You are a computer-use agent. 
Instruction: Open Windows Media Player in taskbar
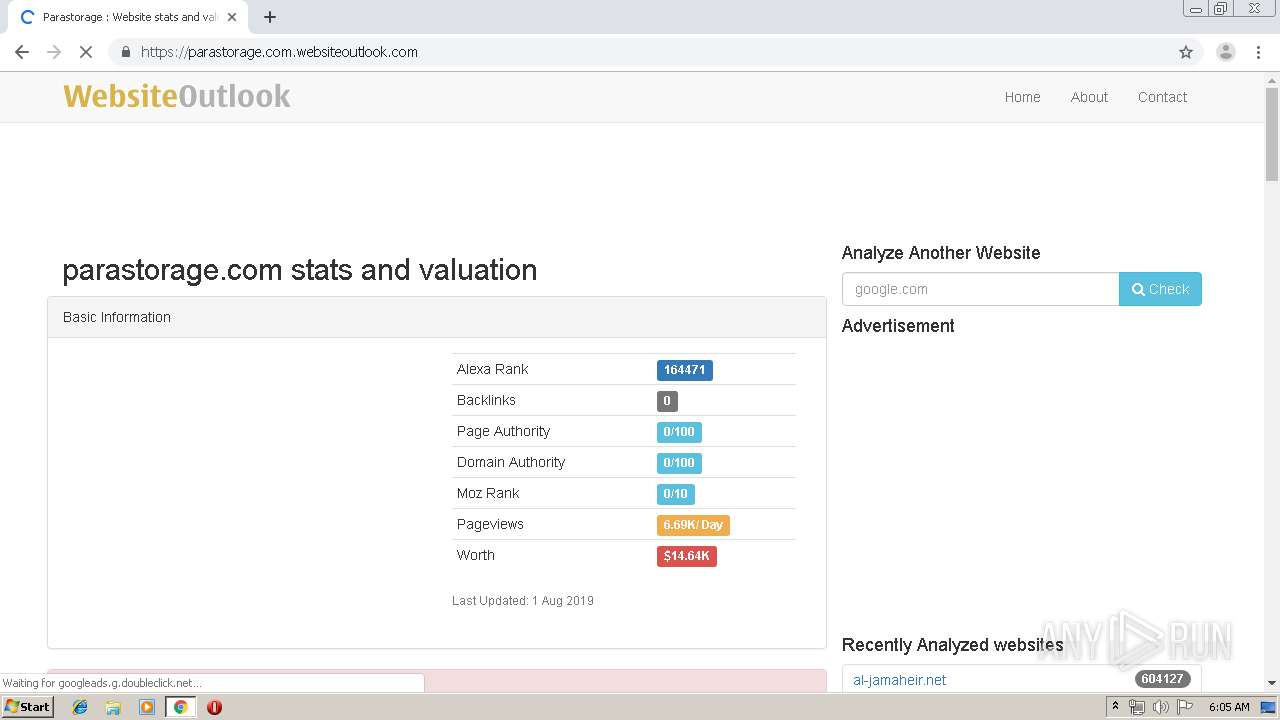[x=147, y=707]
